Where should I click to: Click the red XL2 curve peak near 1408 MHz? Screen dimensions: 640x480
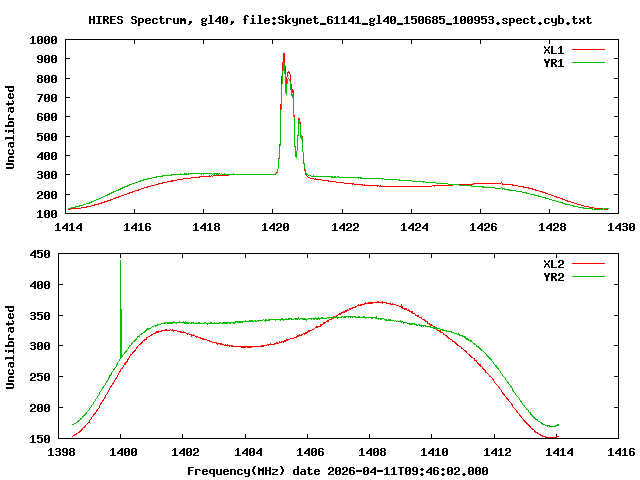click(379, 302)
